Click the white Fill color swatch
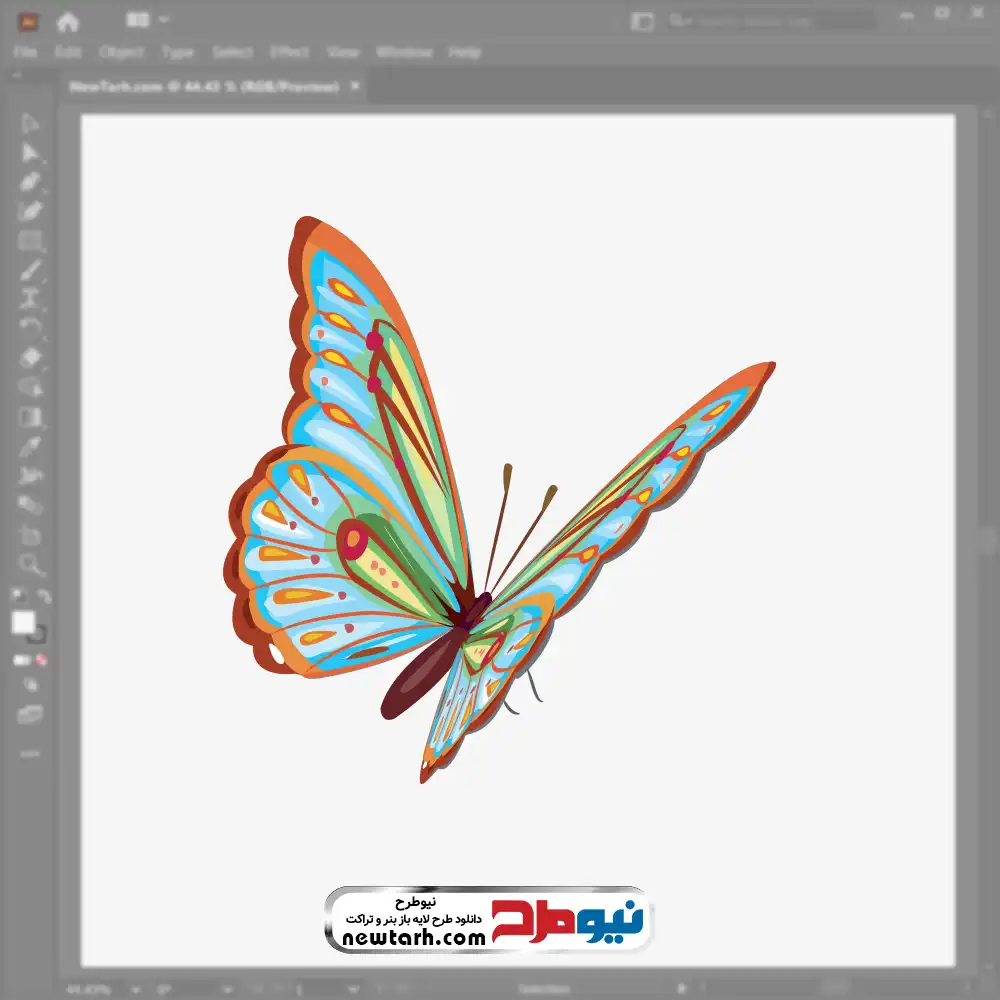Image resolution: width=1000 pixels, height=1000 pixels. (x=24, y=623)
